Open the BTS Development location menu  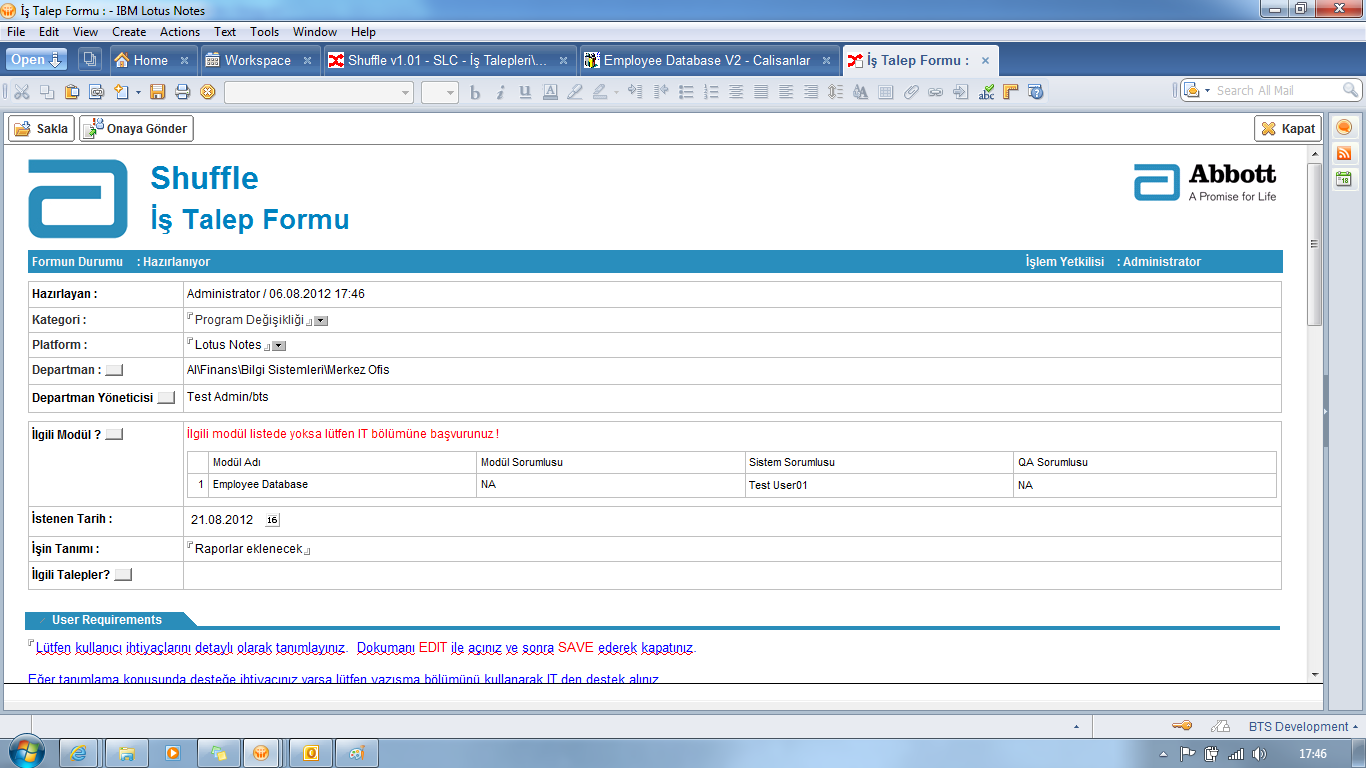(1303, 726)
